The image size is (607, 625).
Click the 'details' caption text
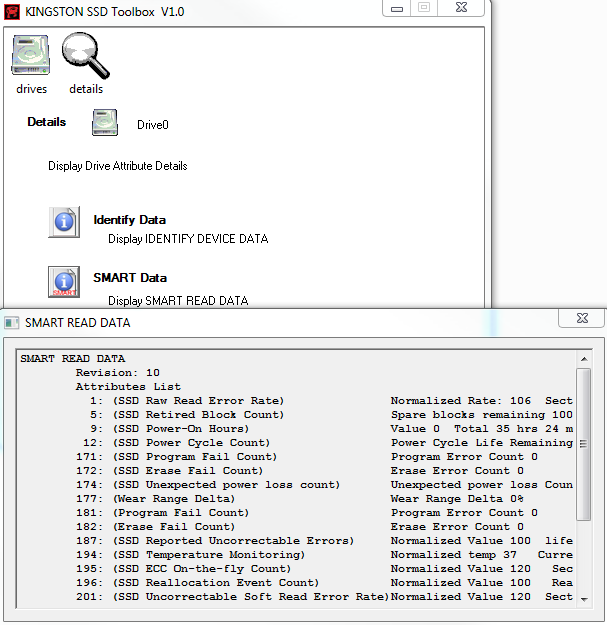[x=86, y=89]
